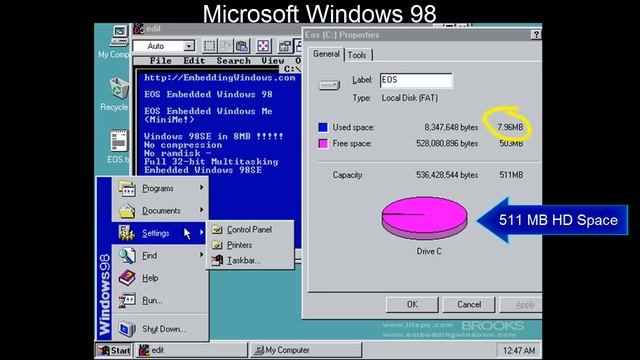Click the drive icon beside Label
This screenshot has height=360, width=640.
[x=329, y=85]
